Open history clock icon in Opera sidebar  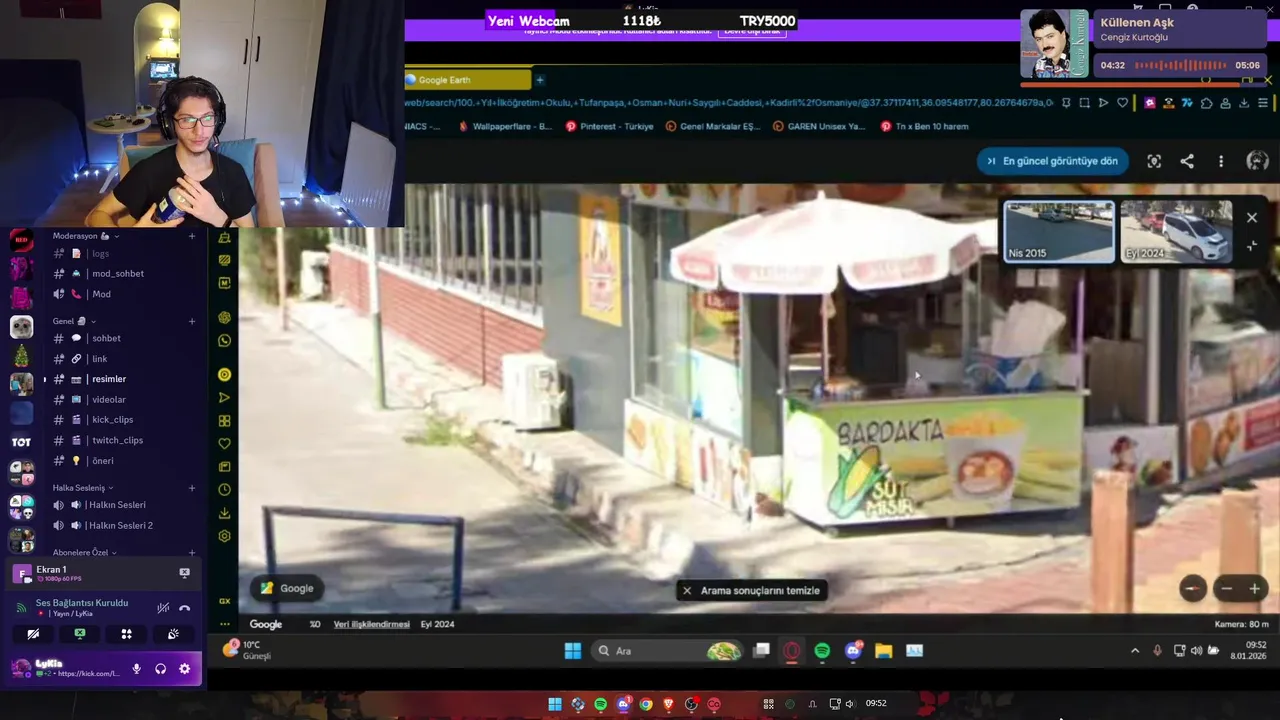224,490
